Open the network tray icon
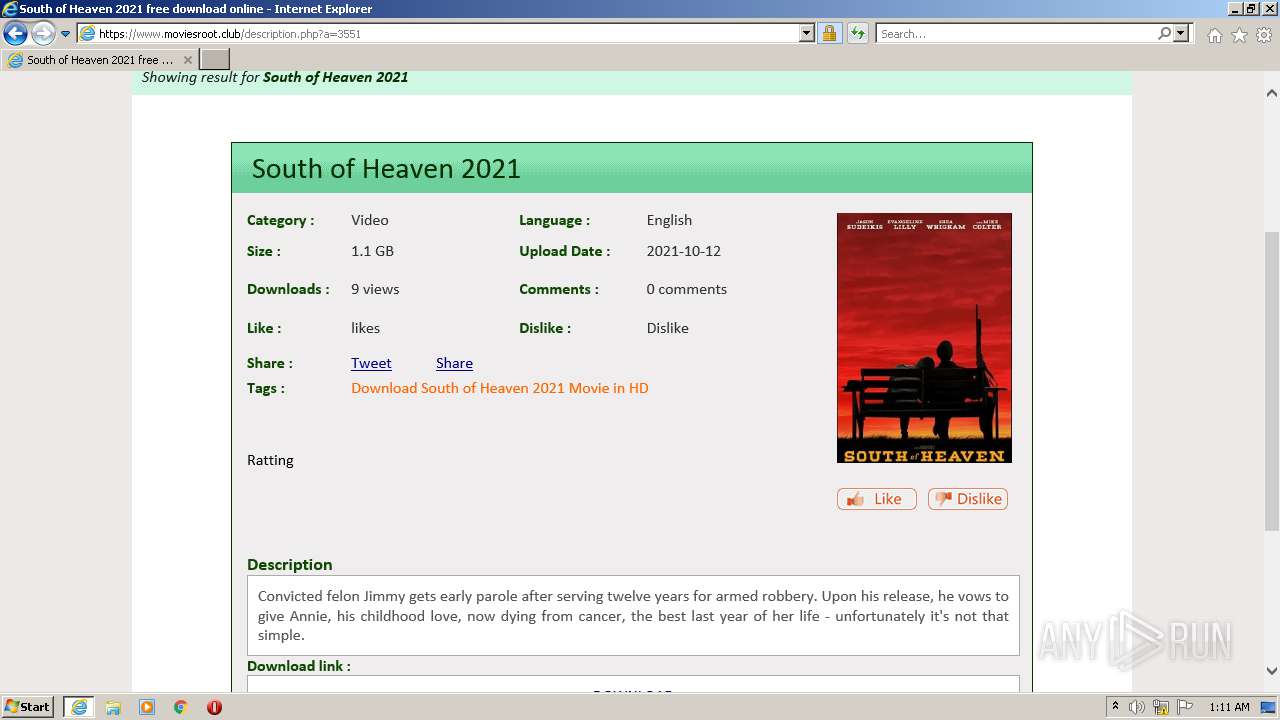1280x720 pixels. (x=1161, y=707)
